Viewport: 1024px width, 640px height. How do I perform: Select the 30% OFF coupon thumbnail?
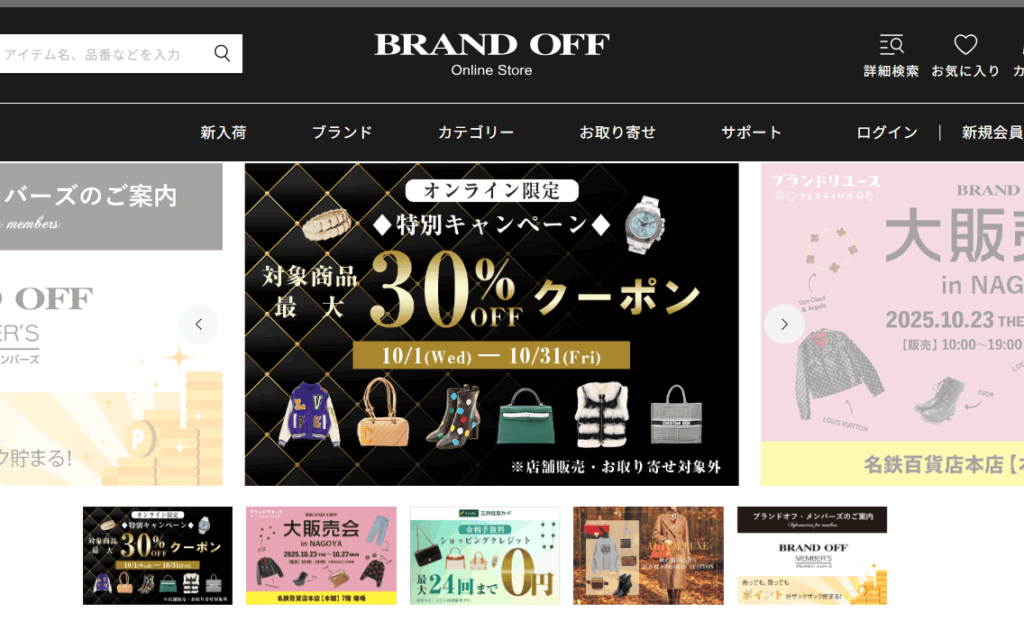pos(157,556)
